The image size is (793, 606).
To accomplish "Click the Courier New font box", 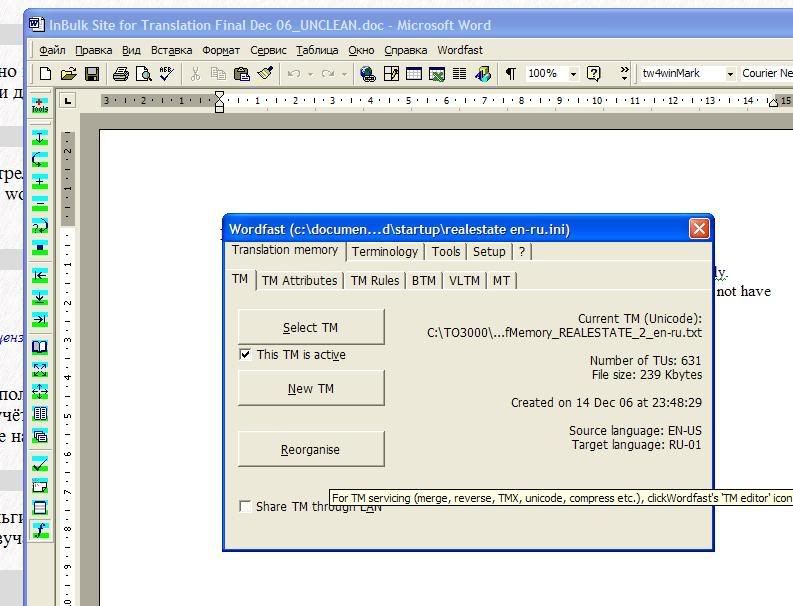I will click(x=766, y=74).
